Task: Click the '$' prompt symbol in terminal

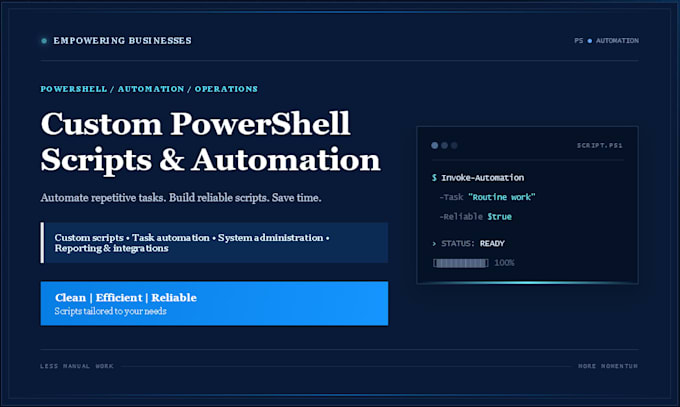Action: pyautogui.click(x=434, y=177)
